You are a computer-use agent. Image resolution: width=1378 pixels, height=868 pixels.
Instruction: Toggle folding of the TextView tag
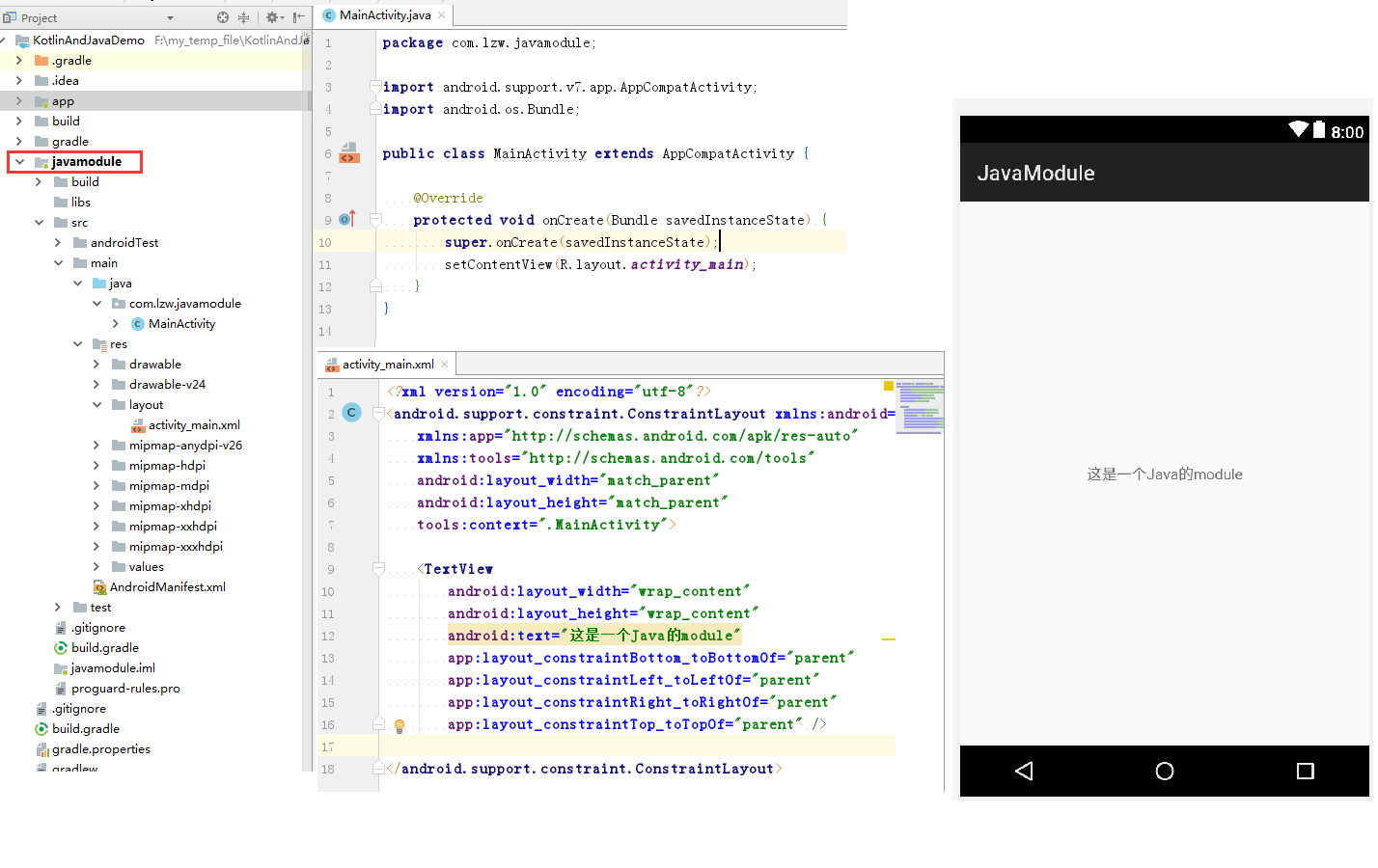[379, 569]
